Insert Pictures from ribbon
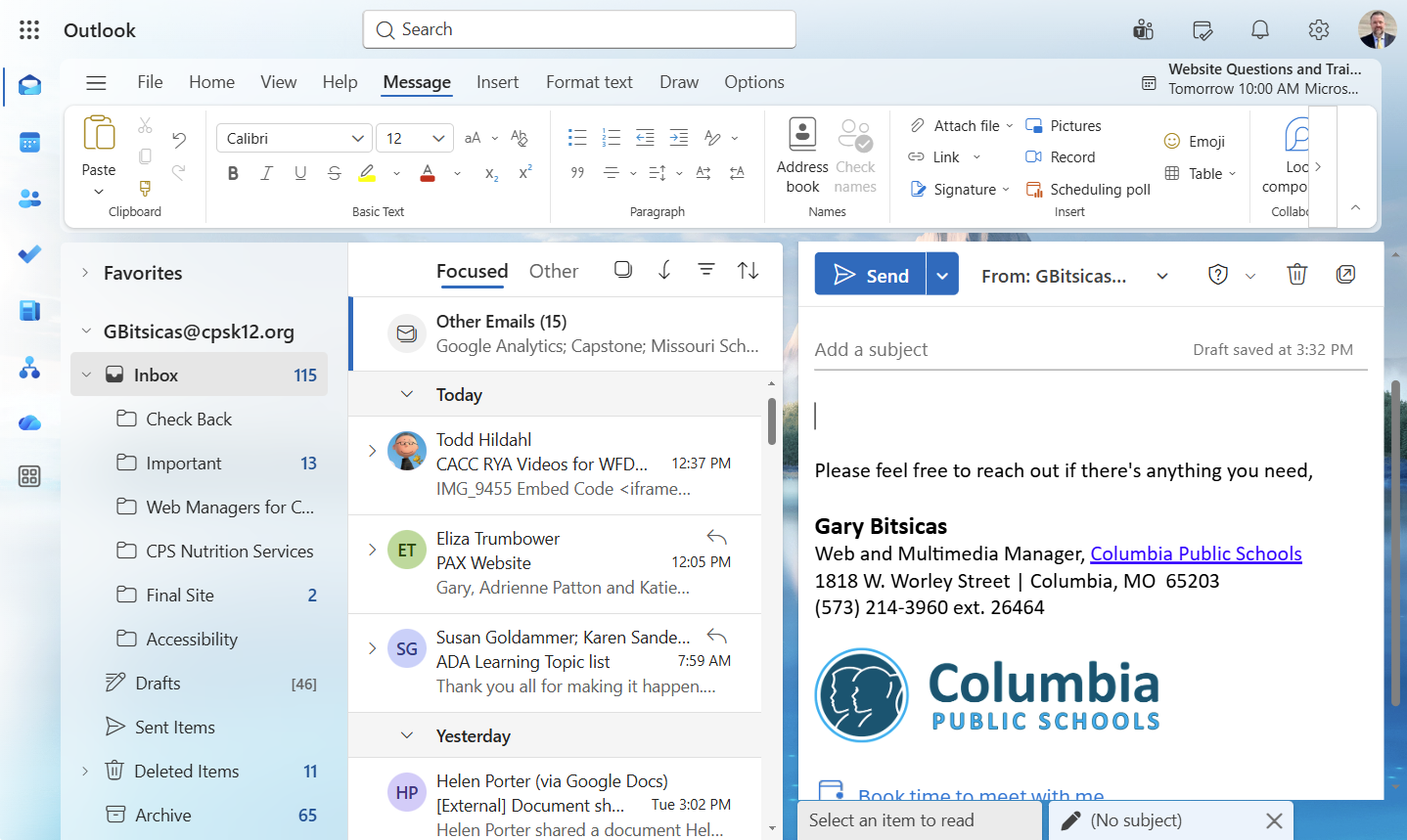The width and height of the screenshot is (1407, 840). coord(1063,126)
